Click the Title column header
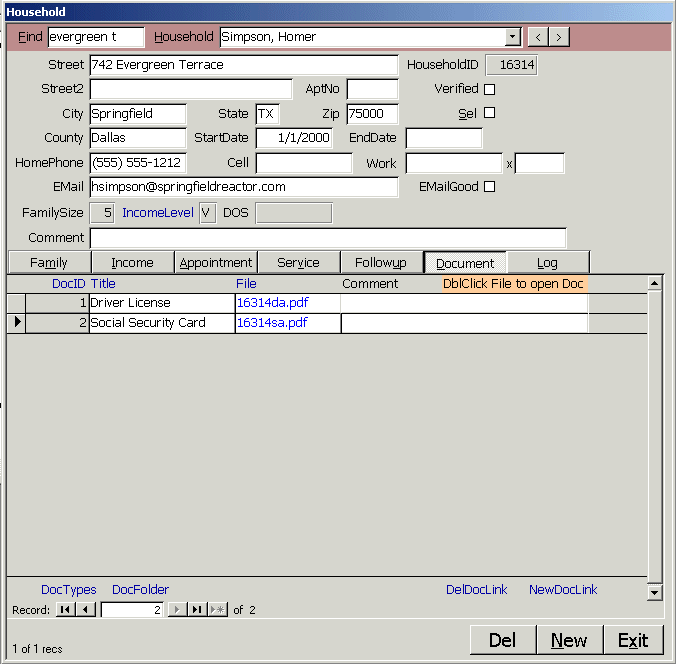The width and height of the screenshot is (676, 664). click(x=103, y=284)
